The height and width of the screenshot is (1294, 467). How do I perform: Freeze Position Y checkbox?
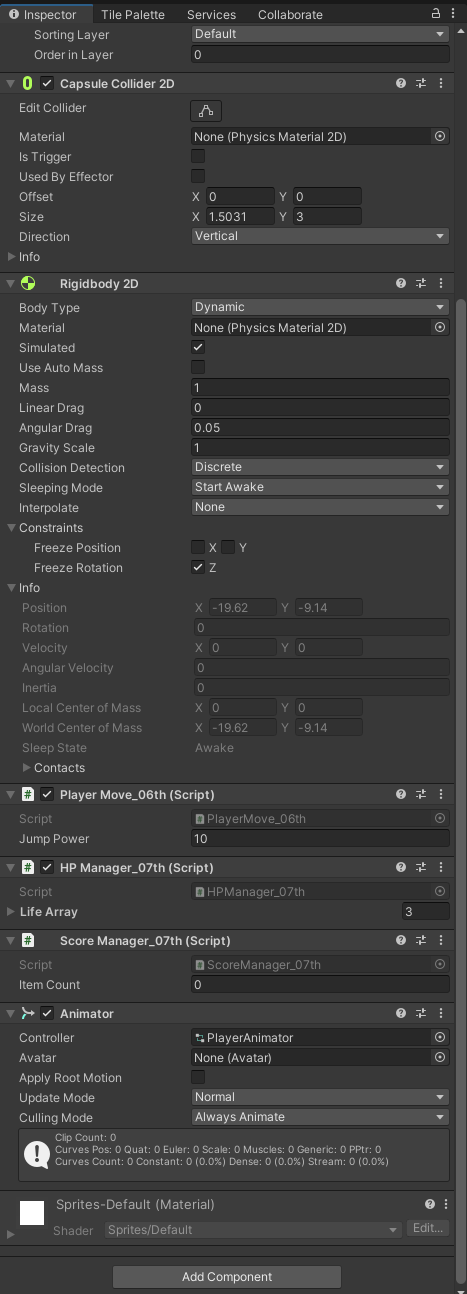point(228,547)
